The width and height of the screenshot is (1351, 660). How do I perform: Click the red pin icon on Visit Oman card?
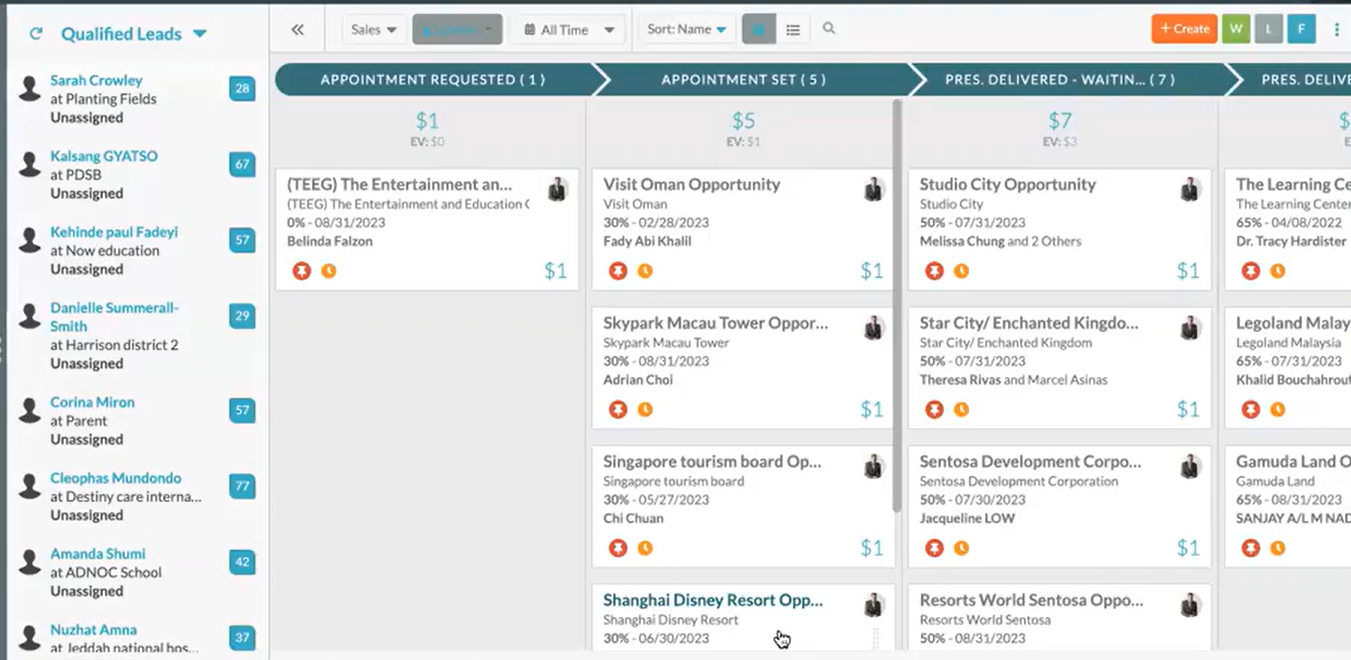pos(618,271)
